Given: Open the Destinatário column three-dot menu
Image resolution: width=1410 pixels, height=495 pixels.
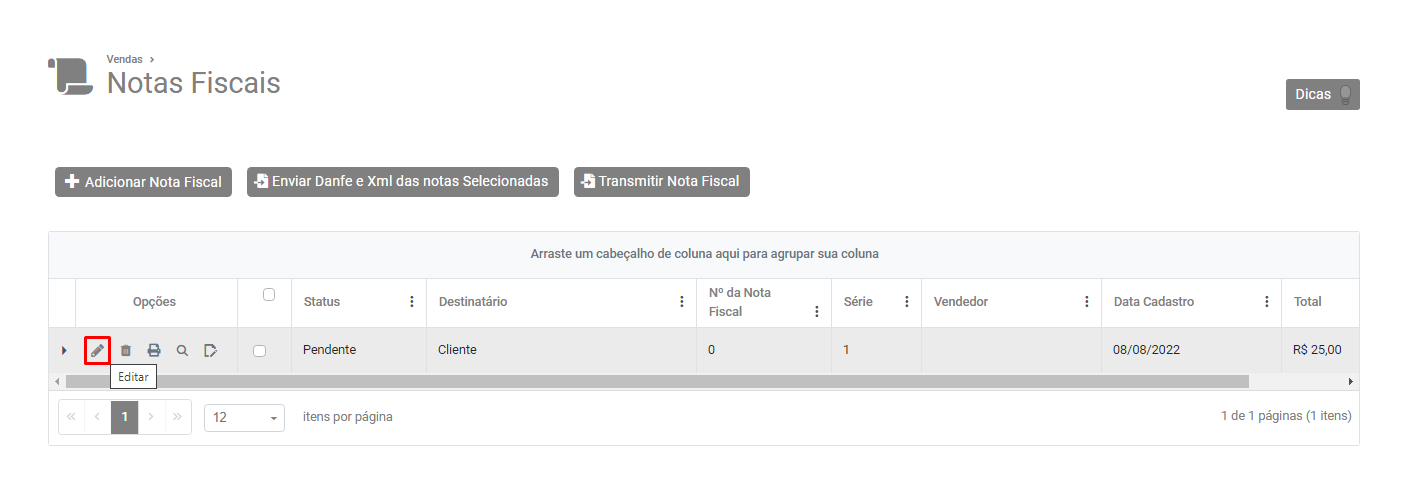Looking at the screenshot, I should (682, 302).
